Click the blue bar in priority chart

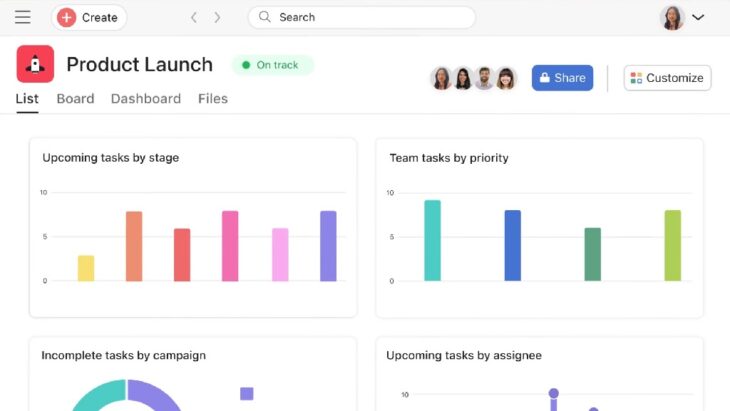pyautogui.click(x=513, y=245)
